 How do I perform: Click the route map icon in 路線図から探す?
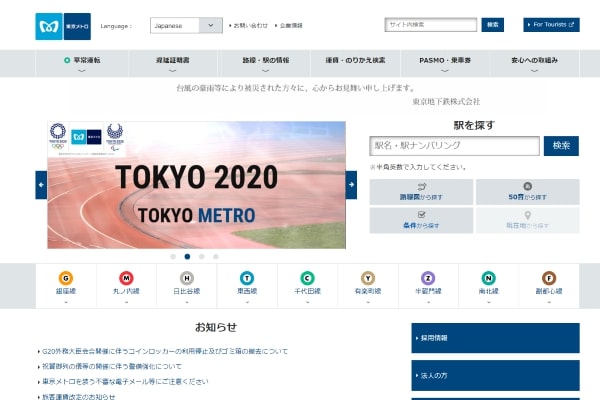[x=422, y=187]
